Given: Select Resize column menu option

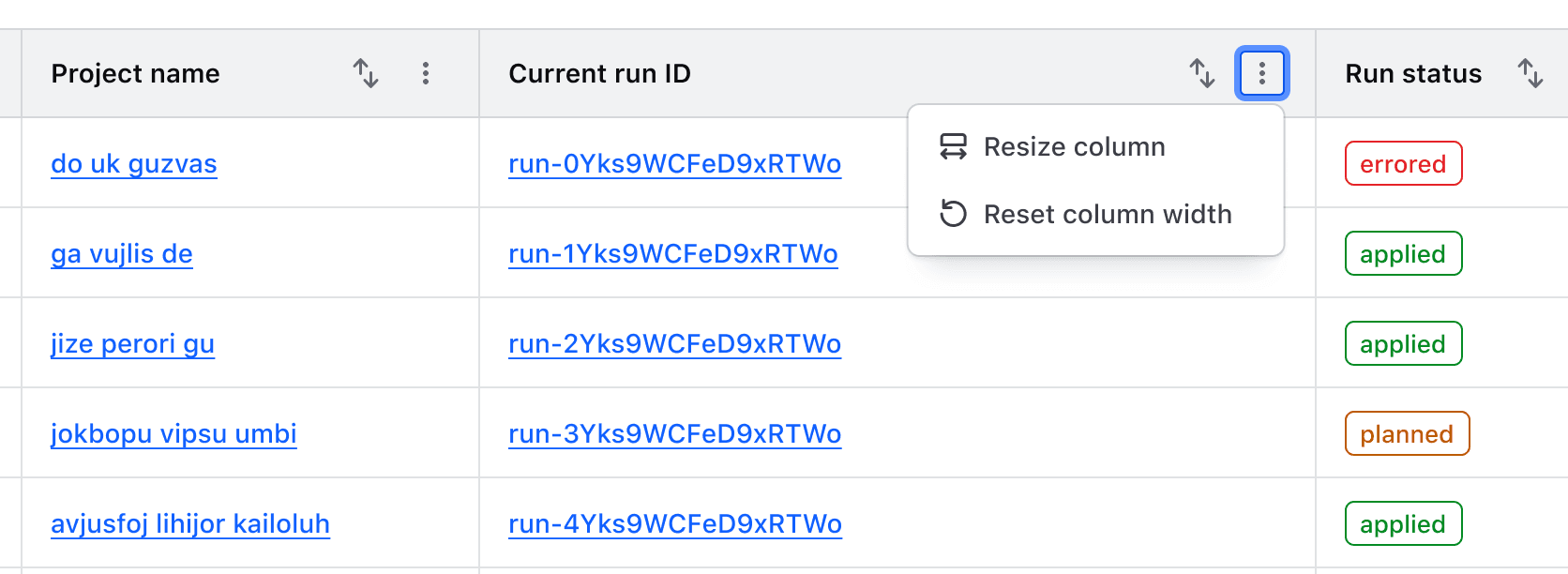Looking at the screenshot, I should [1074, 147].
